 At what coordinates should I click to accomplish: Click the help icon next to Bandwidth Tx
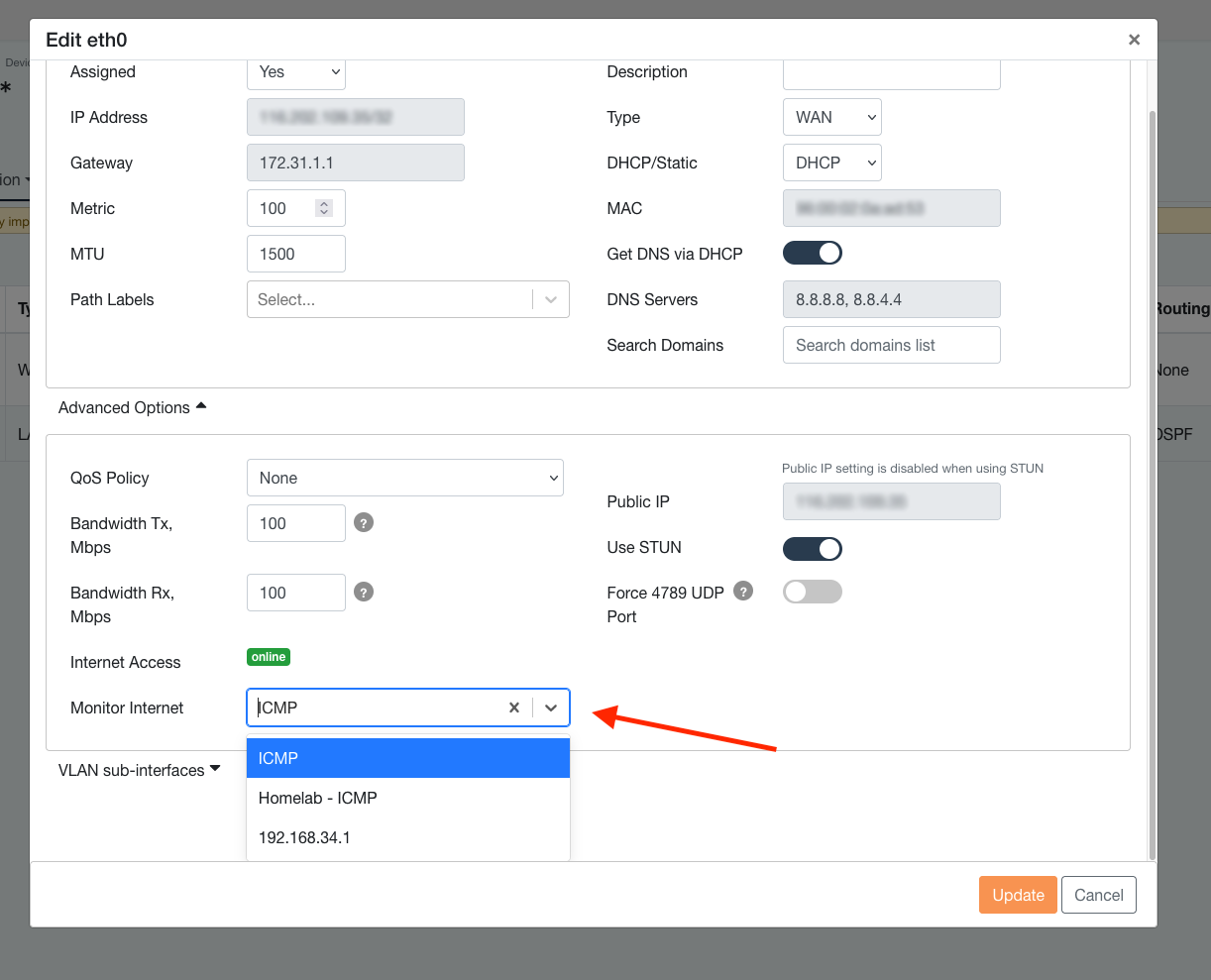point(364,523)
